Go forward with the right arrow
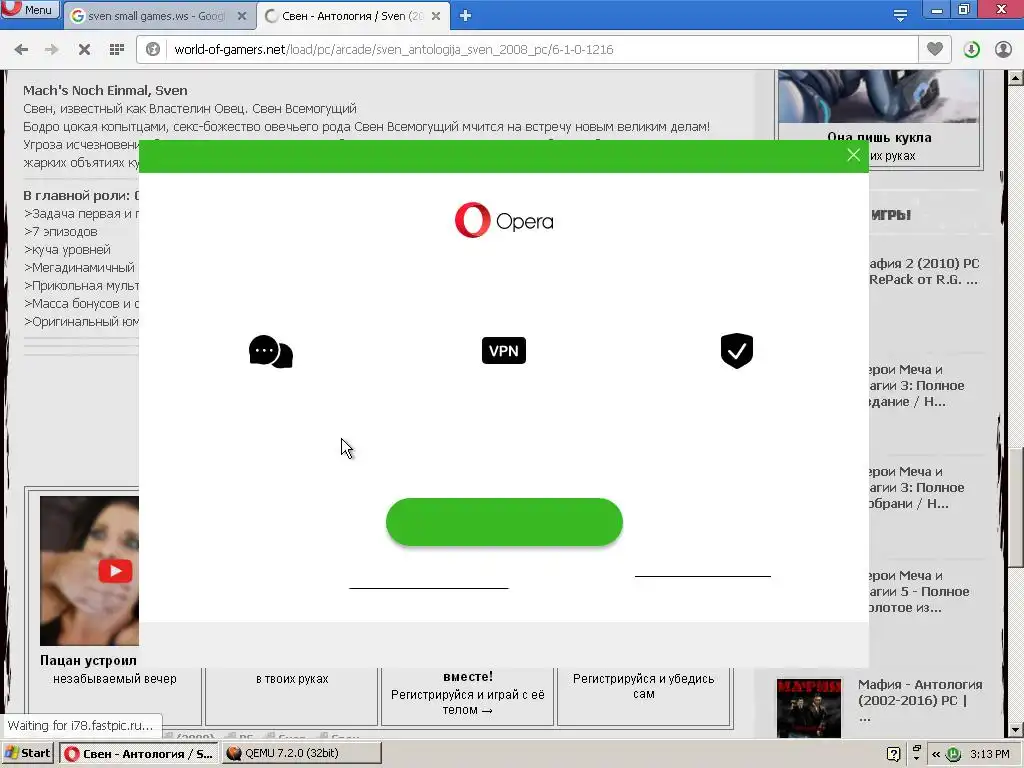The width and height of the screenshot is (1024, 768). pos(52,50)
